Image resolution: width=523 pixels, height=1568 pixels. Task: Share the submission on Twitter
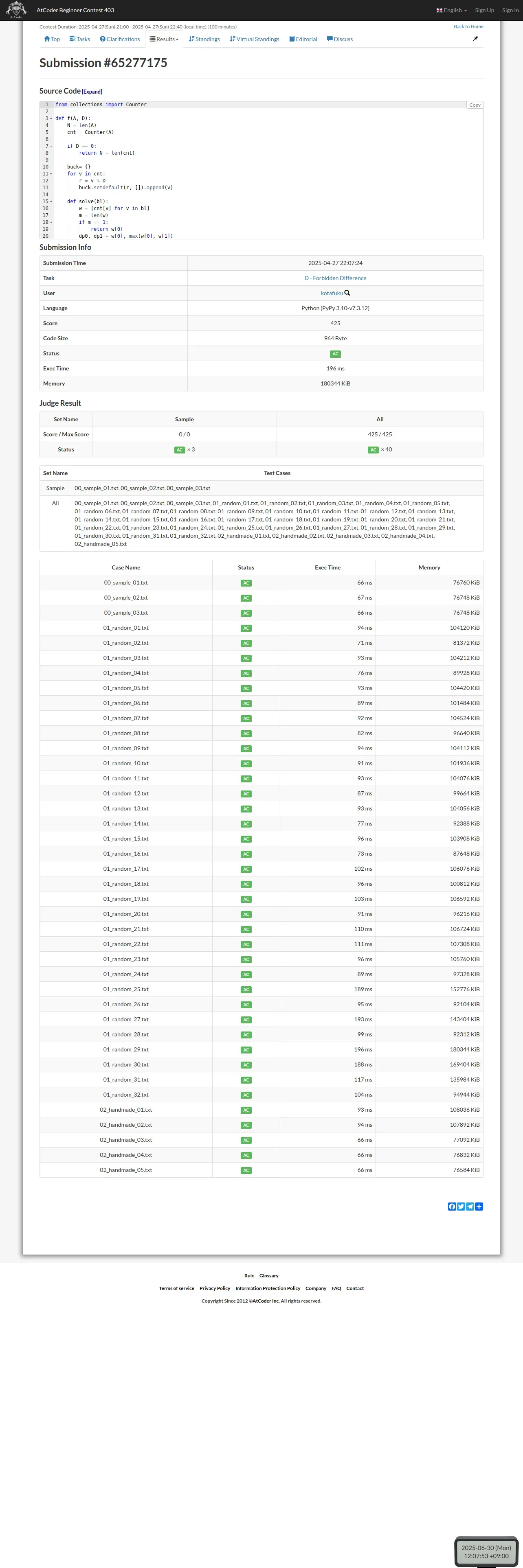461,1207
